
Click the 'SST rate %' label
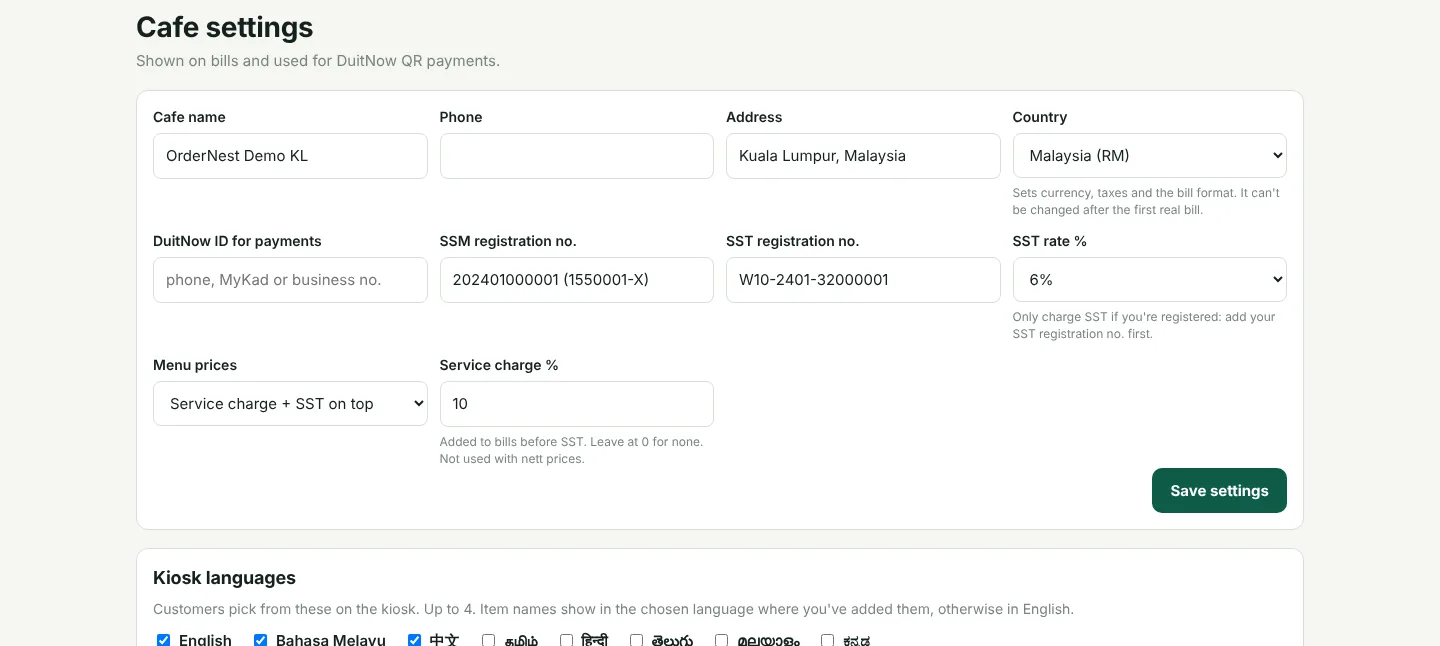point(1050,241)
